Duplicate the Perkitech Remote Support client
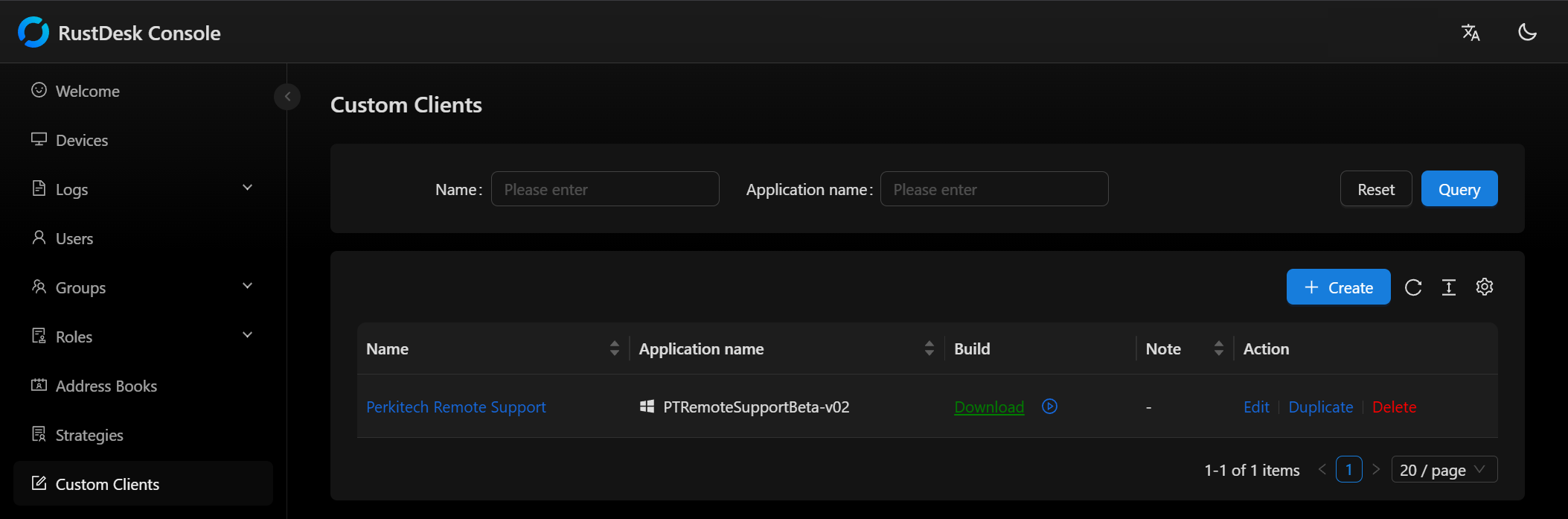 tap(1321, 407)
